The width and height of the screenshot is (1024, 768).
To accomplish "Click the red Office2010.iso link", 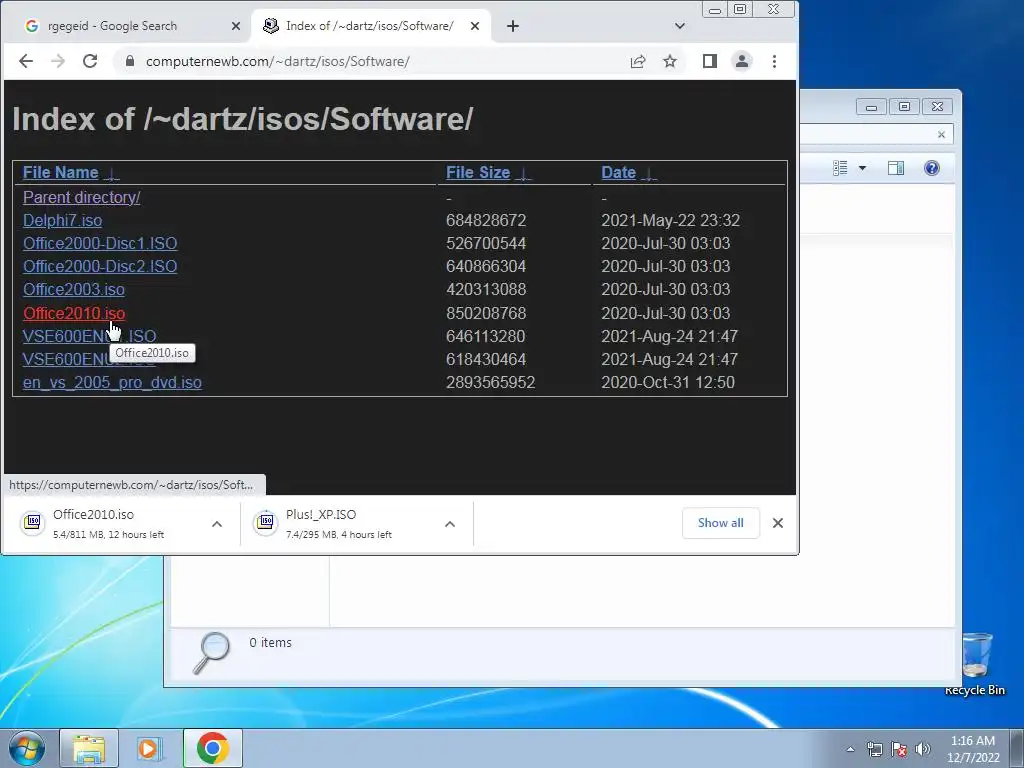I will [x=74, y=313].
